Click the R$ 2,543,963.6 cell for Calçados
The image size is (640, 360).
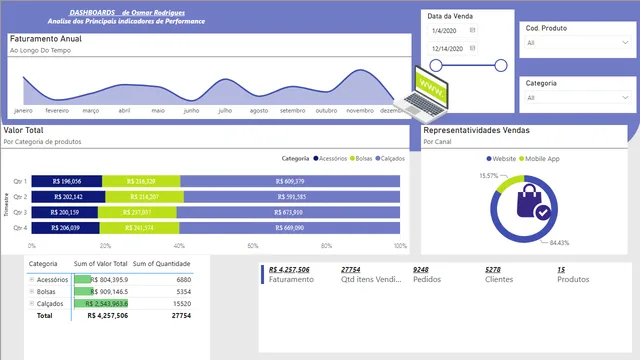(101, 303)
